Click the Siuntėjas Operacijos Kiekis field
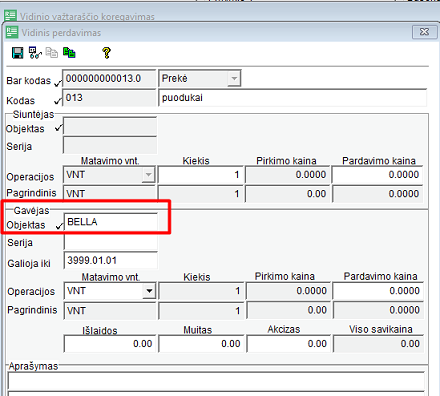This screenshot has height=396, width=440. pos(201,175)
